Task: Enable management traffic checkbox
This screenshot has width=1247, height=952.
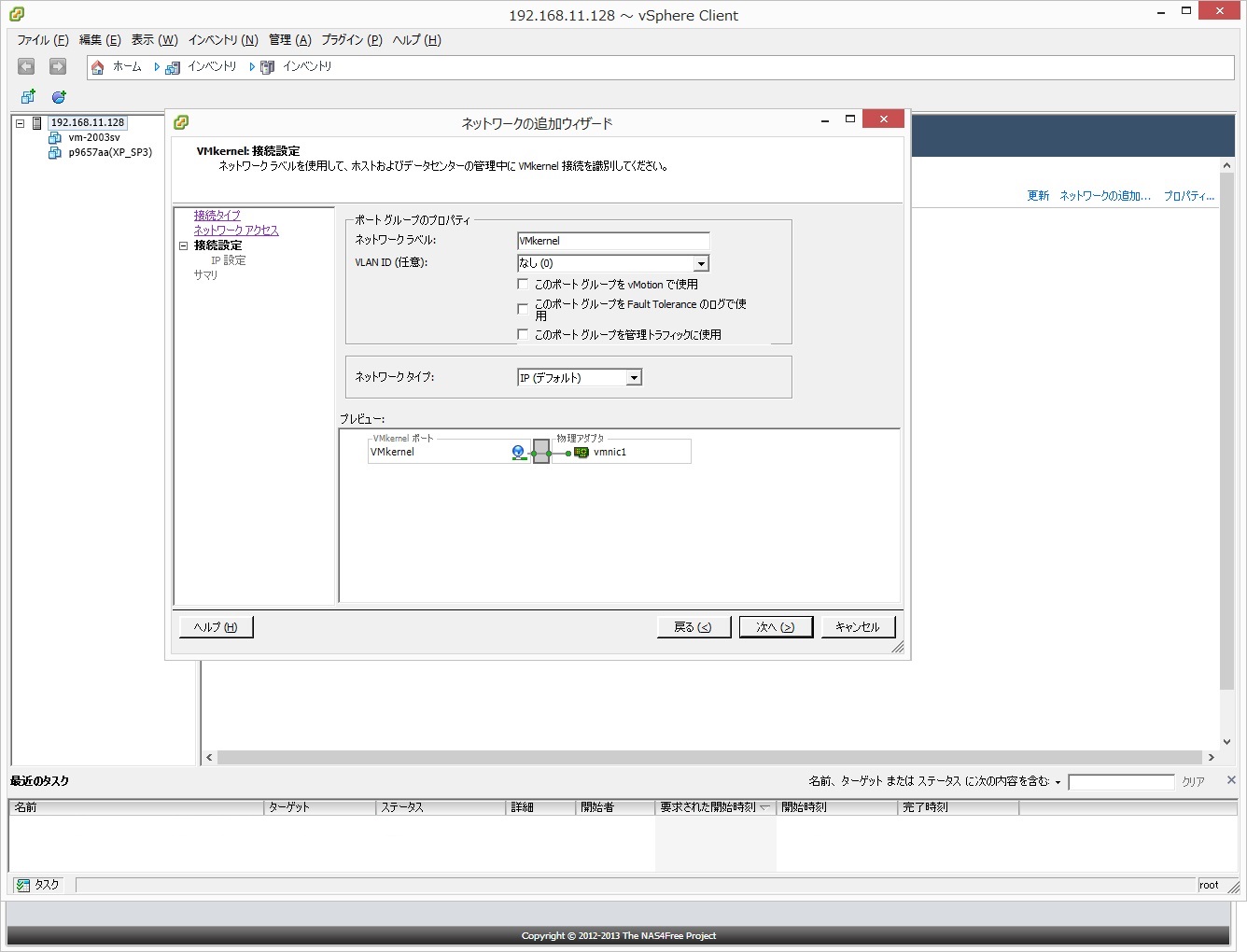Action: point(523,334)
